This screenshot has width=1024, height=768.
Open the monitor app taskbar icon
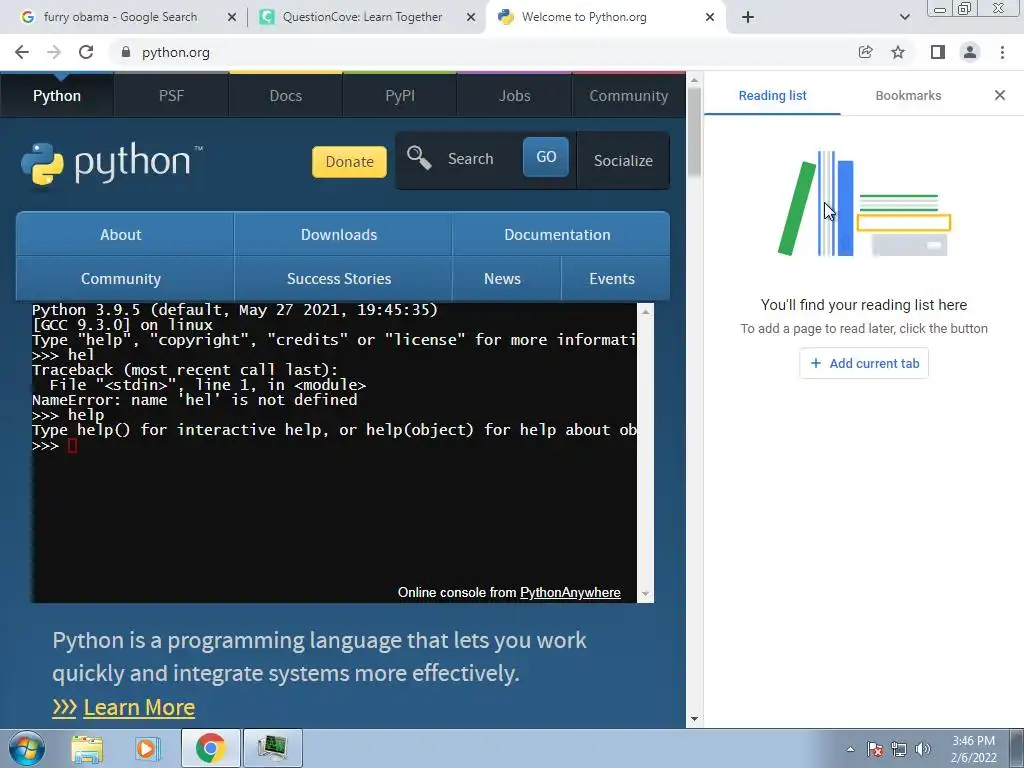(272, 748)
